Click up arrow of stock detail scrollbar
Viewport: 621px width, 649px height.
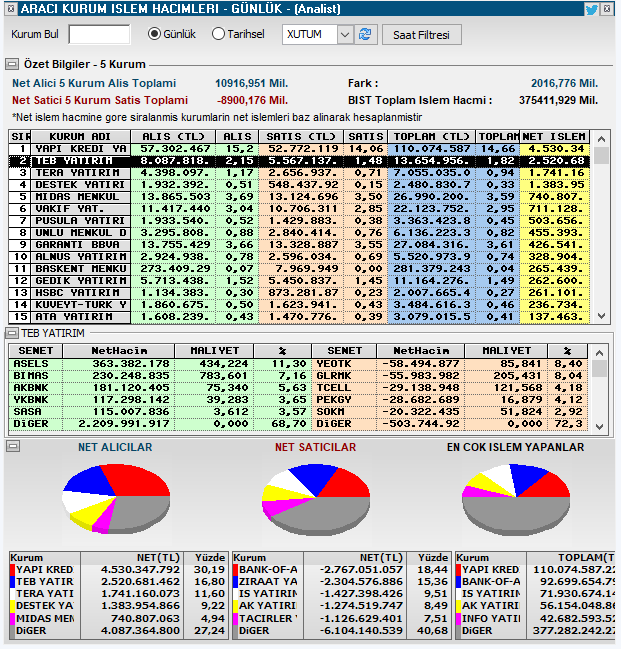[x=599, y=353]
